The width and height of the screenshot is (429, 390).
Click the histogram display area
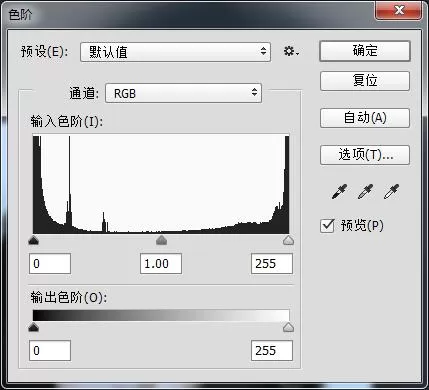pyautogui.click(x=161, y=184)
